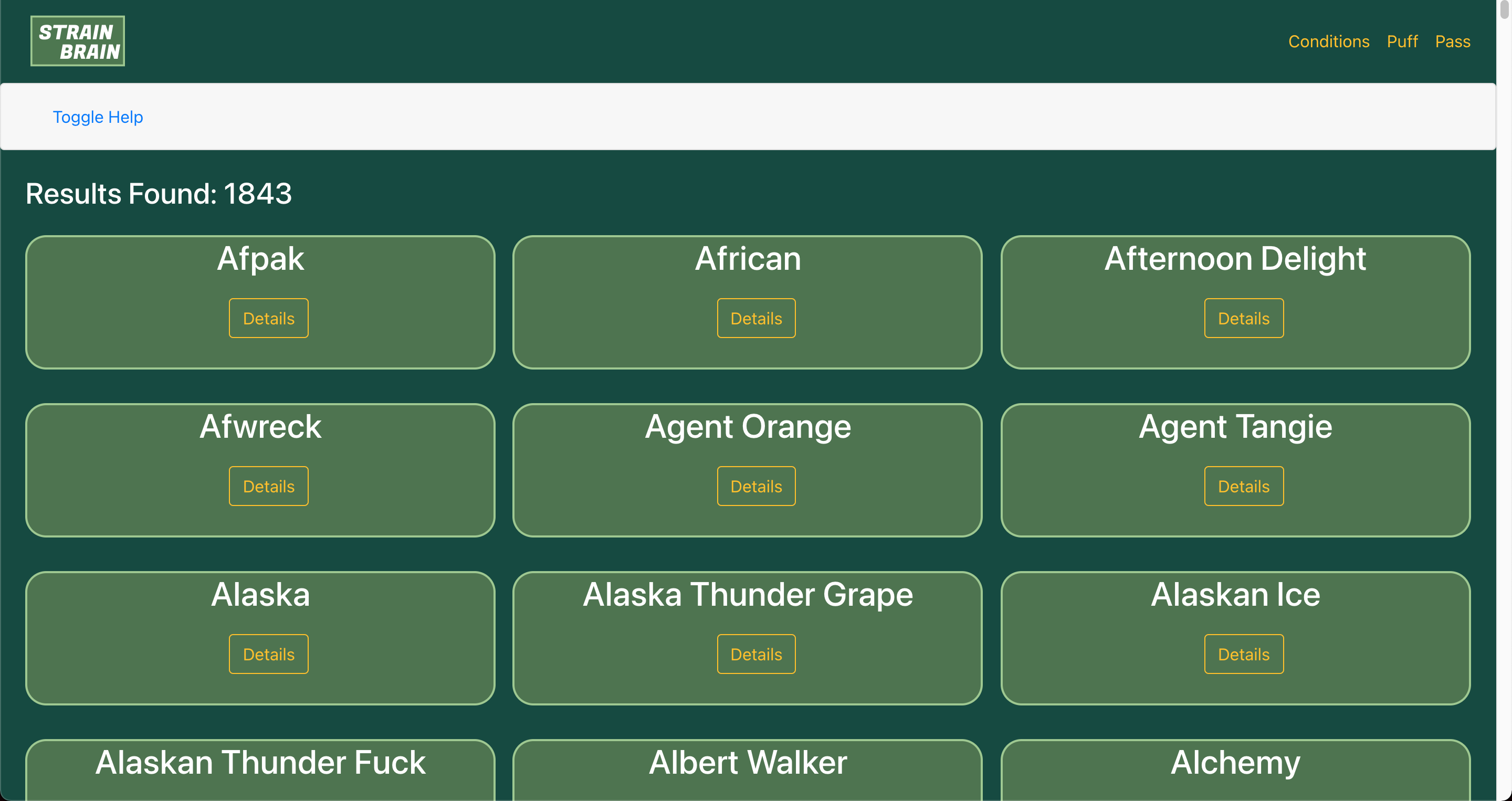Screen dimensions: 1512x801
Task: Open Details for Afpak
Action: (x=268, y=318)
